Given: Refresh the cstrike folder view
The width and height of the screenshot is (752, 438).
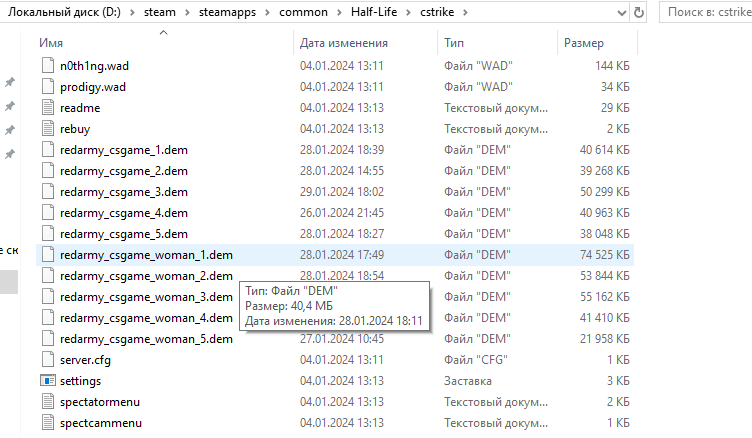Looking at the screenshot, I should pos(638,12).
